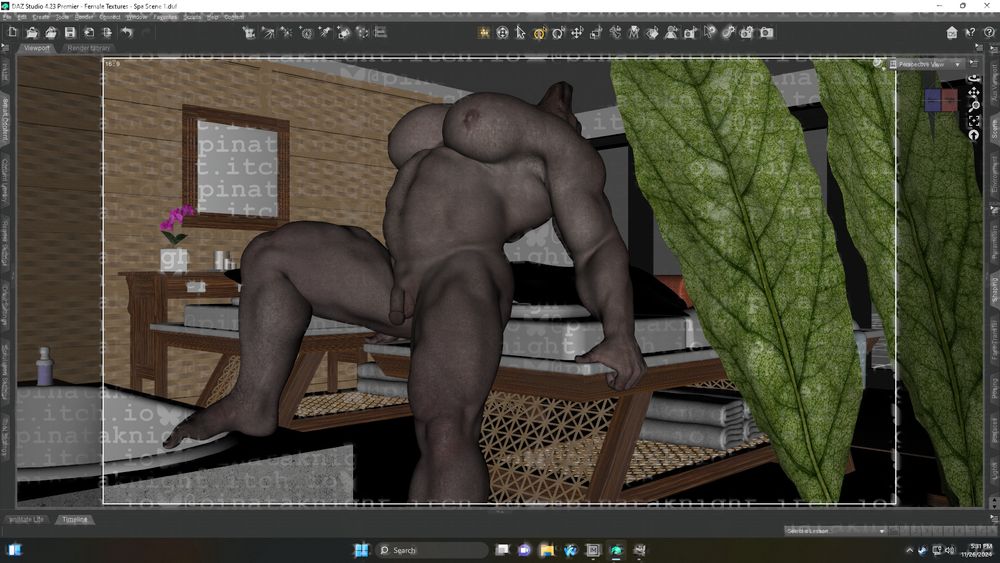
Task: Click the Undo arrow icon
Action: coord(127,32)
